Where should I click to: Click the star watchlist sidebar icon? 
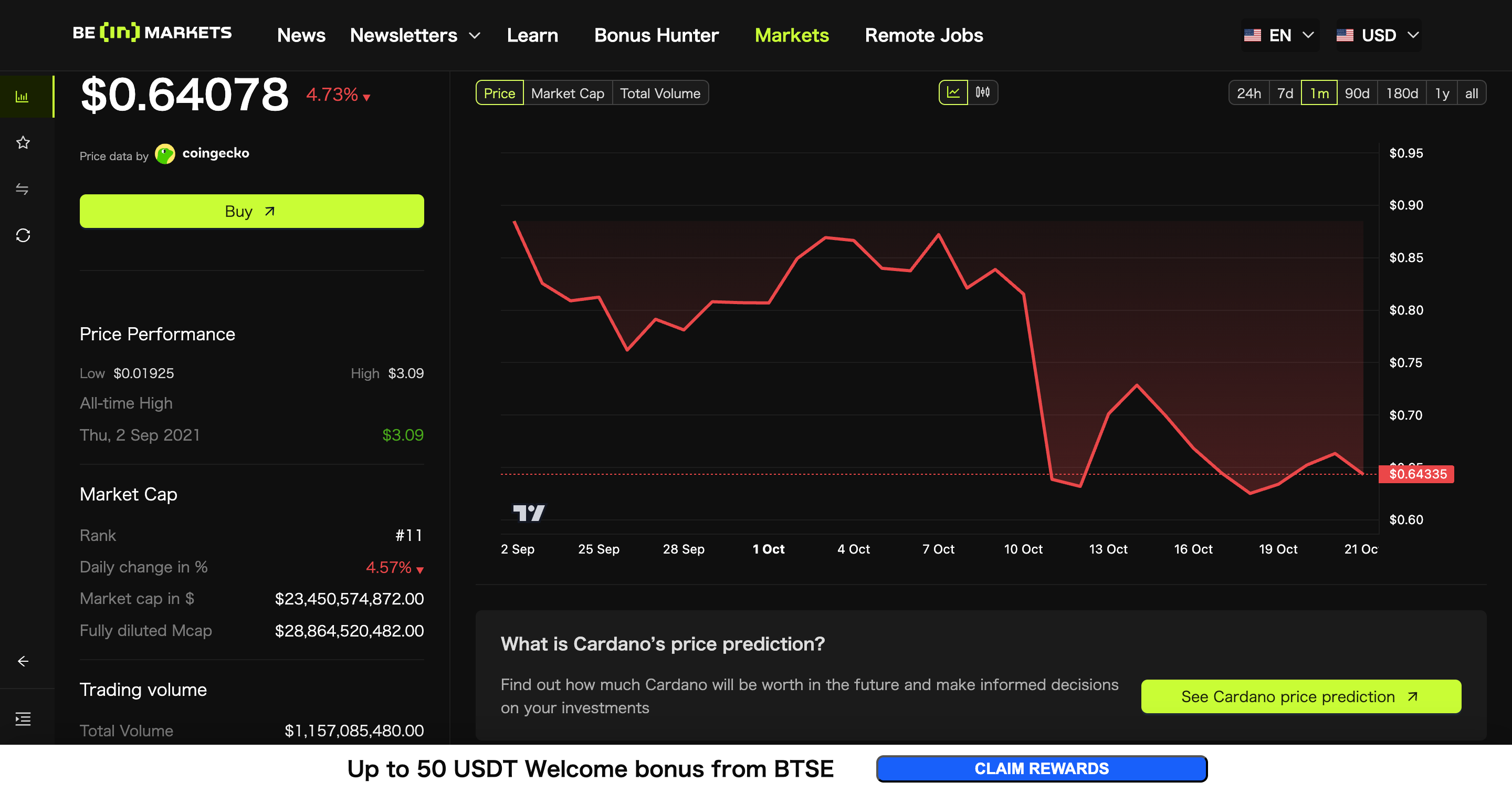[x=23, y=143]
